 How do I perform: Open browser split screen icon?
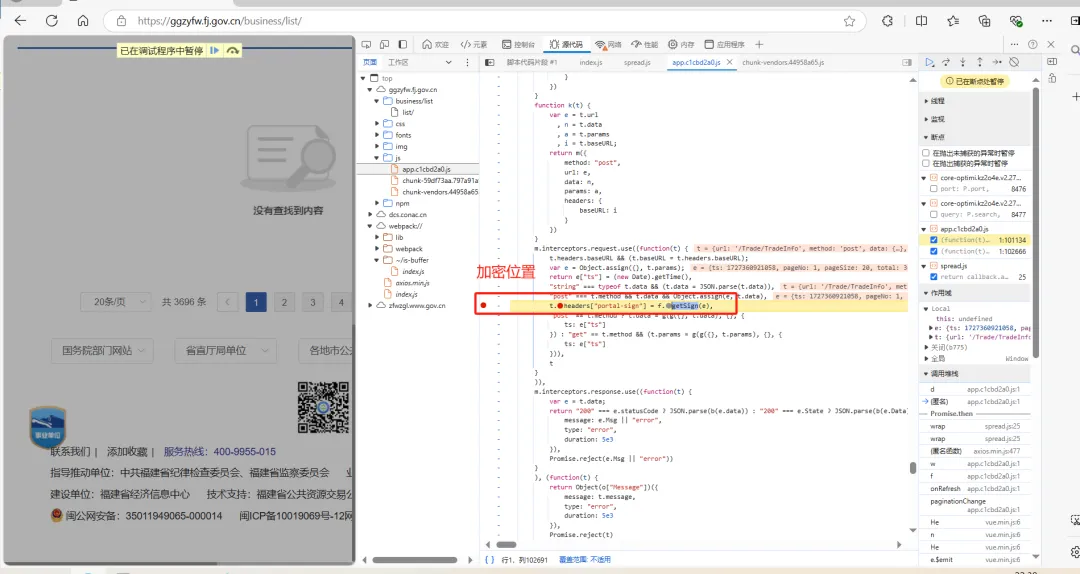pyautogui.click(x=922, y=21)
